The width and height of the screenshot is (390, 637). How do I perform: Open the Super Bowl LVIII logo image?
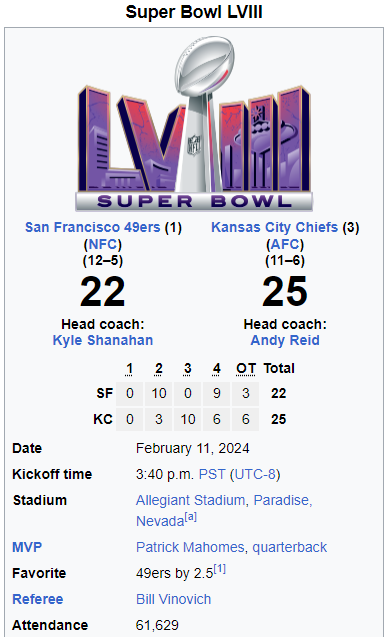[194, 124]
